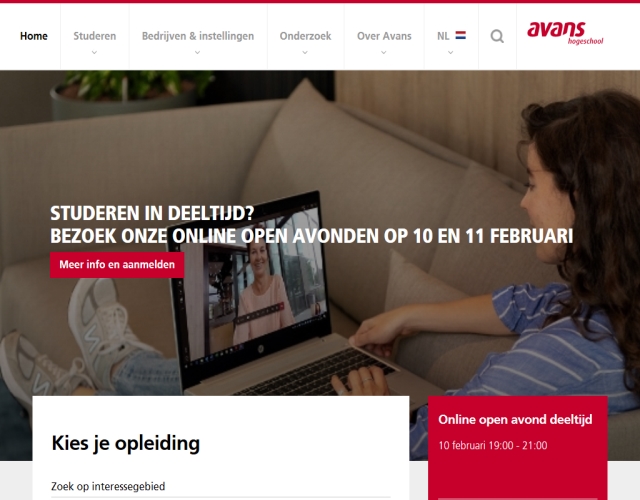Select the Dutch flag language icon
640x500 pixels.
tap(460, 36)
